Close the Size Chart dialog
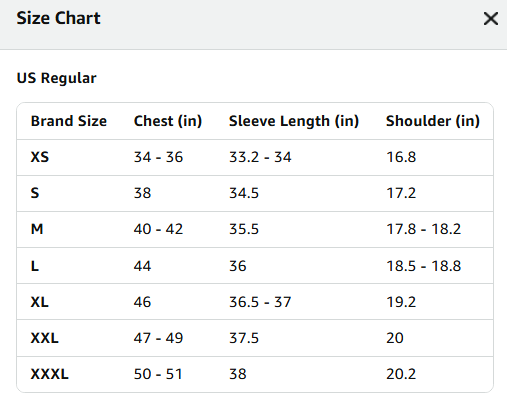The width and height of the screenshot is (507, 407). click(491, 19)
